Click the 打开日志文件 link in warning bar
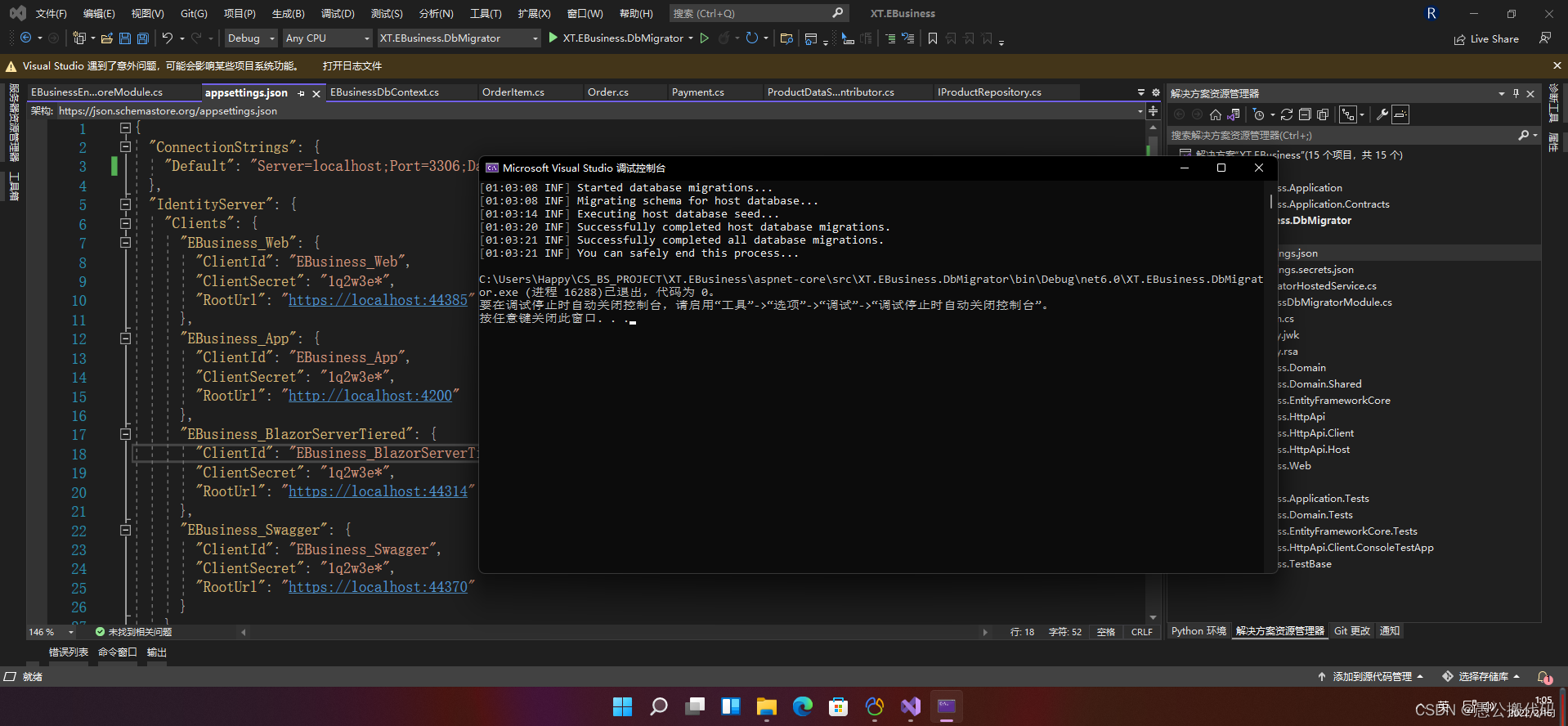Viewport: 1568px width, 726px height. (352, 66)
